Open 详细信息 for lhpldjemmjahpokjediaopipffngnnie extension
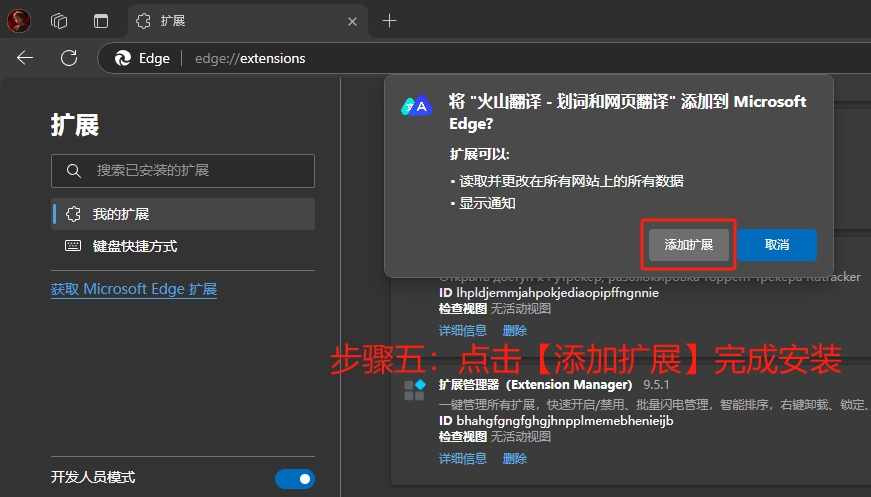This screenshot has height=497, width=871. (x=463, y=330)
